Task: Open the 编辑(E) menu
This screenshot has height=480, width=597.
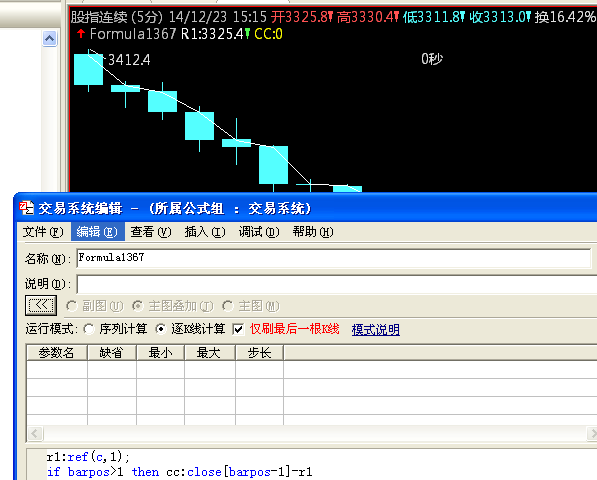Action: coord(97,232)
